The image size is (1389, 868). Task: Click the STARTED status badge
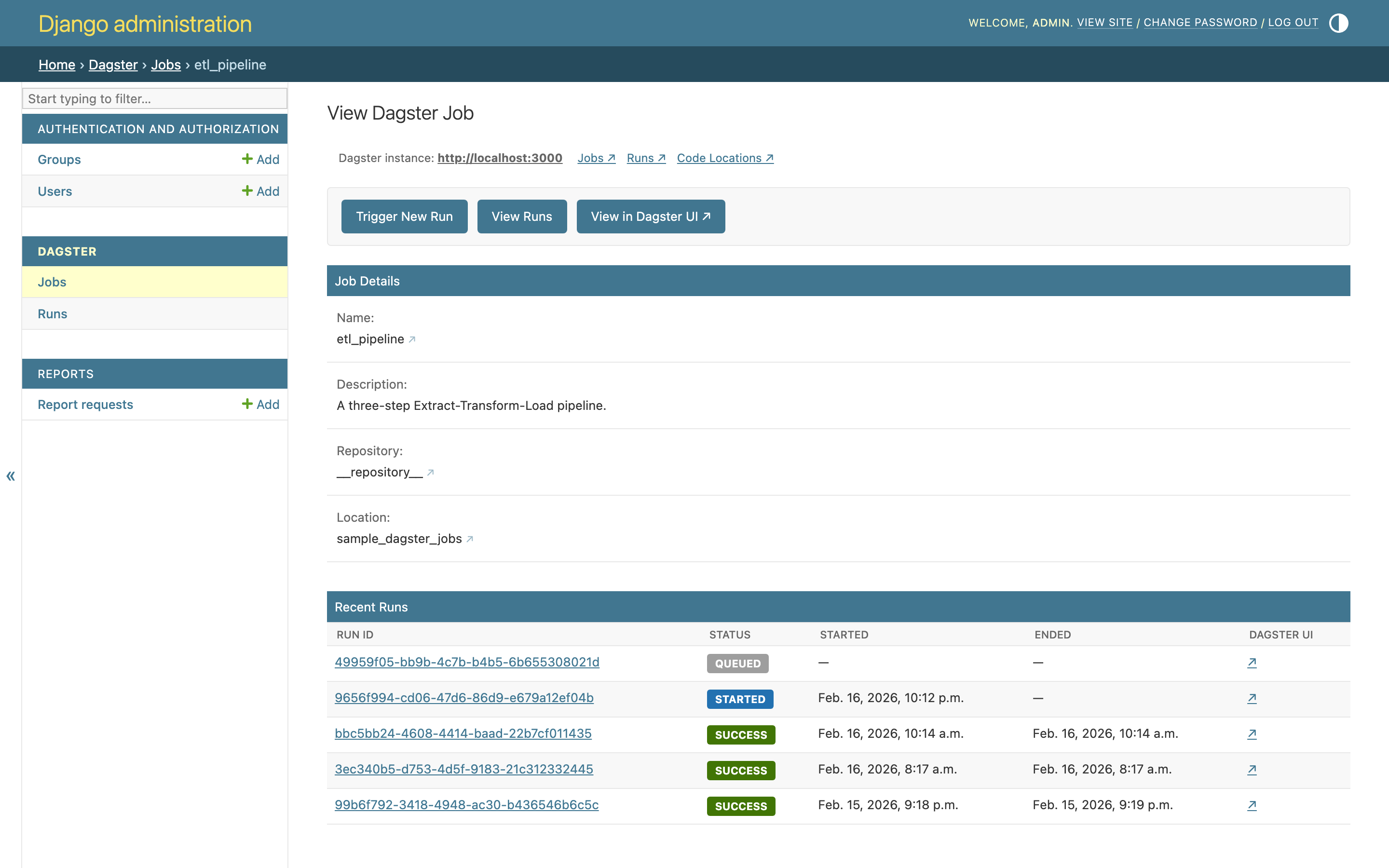click(x=740, y=699)
